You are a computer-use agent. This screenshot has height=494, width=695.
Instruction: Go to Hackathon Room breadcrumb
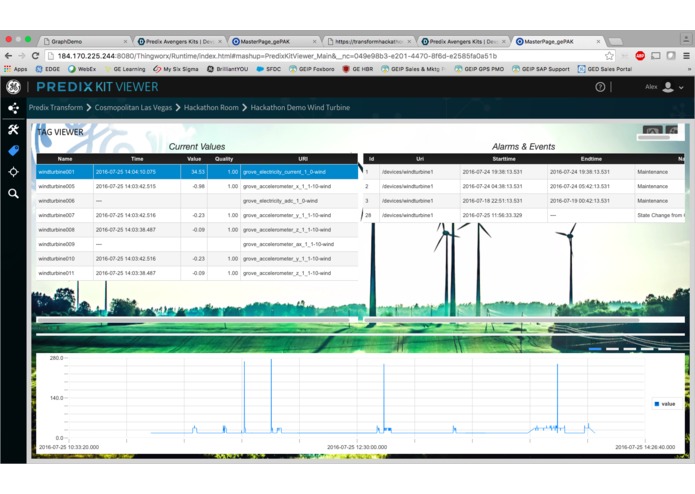[x=211, y=108]
